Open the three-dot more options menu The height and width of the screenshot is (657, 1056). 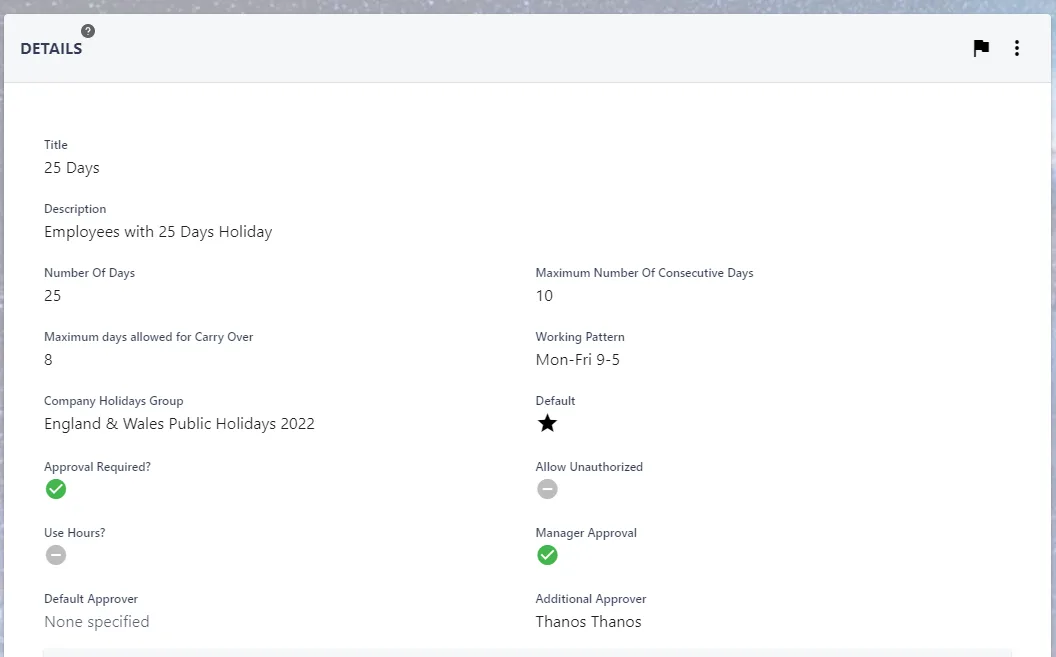point(1017,48)
